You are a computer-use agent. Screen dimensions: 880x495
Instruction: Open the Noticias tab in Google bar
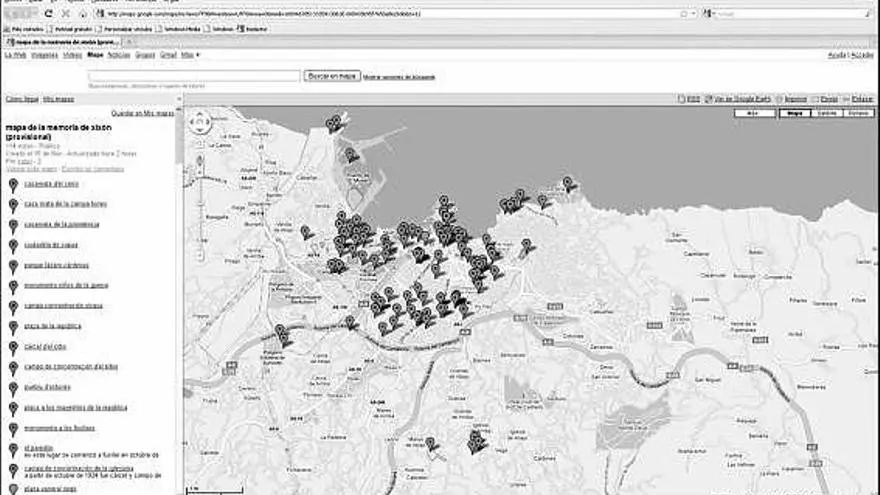118,55
